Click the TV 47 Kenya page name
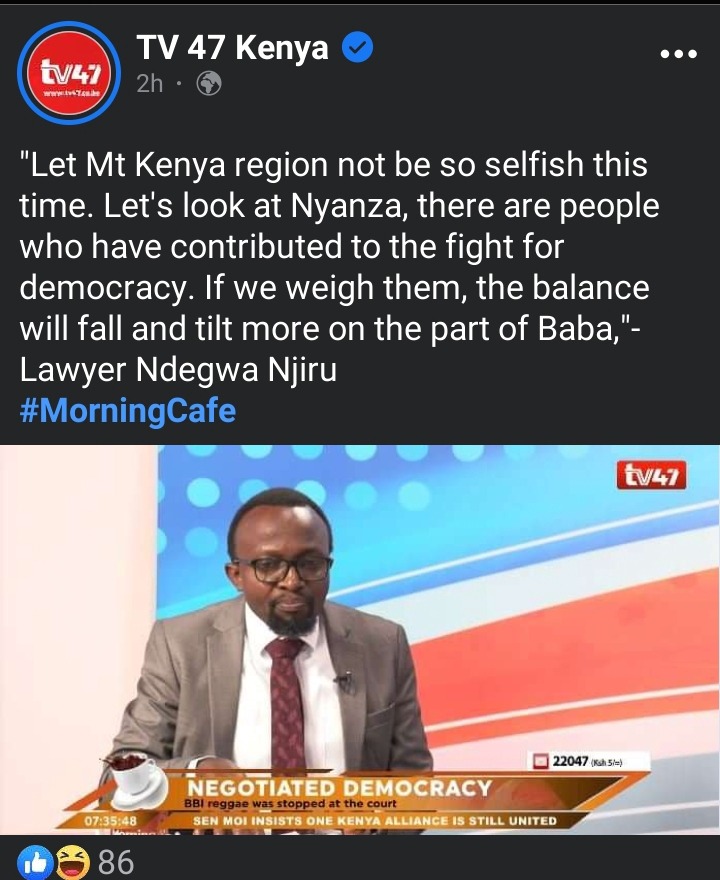The height and width of the screenshot is (880, 720). [x=232, y=47]
